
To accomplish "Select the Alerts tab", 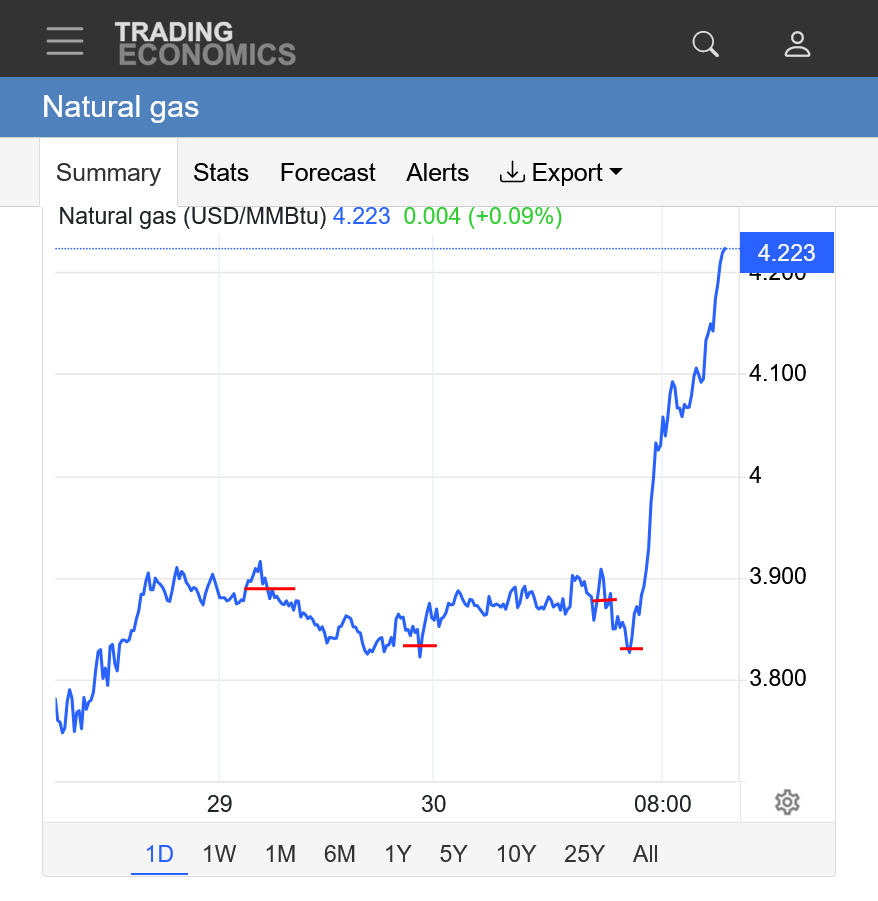I will pyautogui.click(x=437, y=173).
